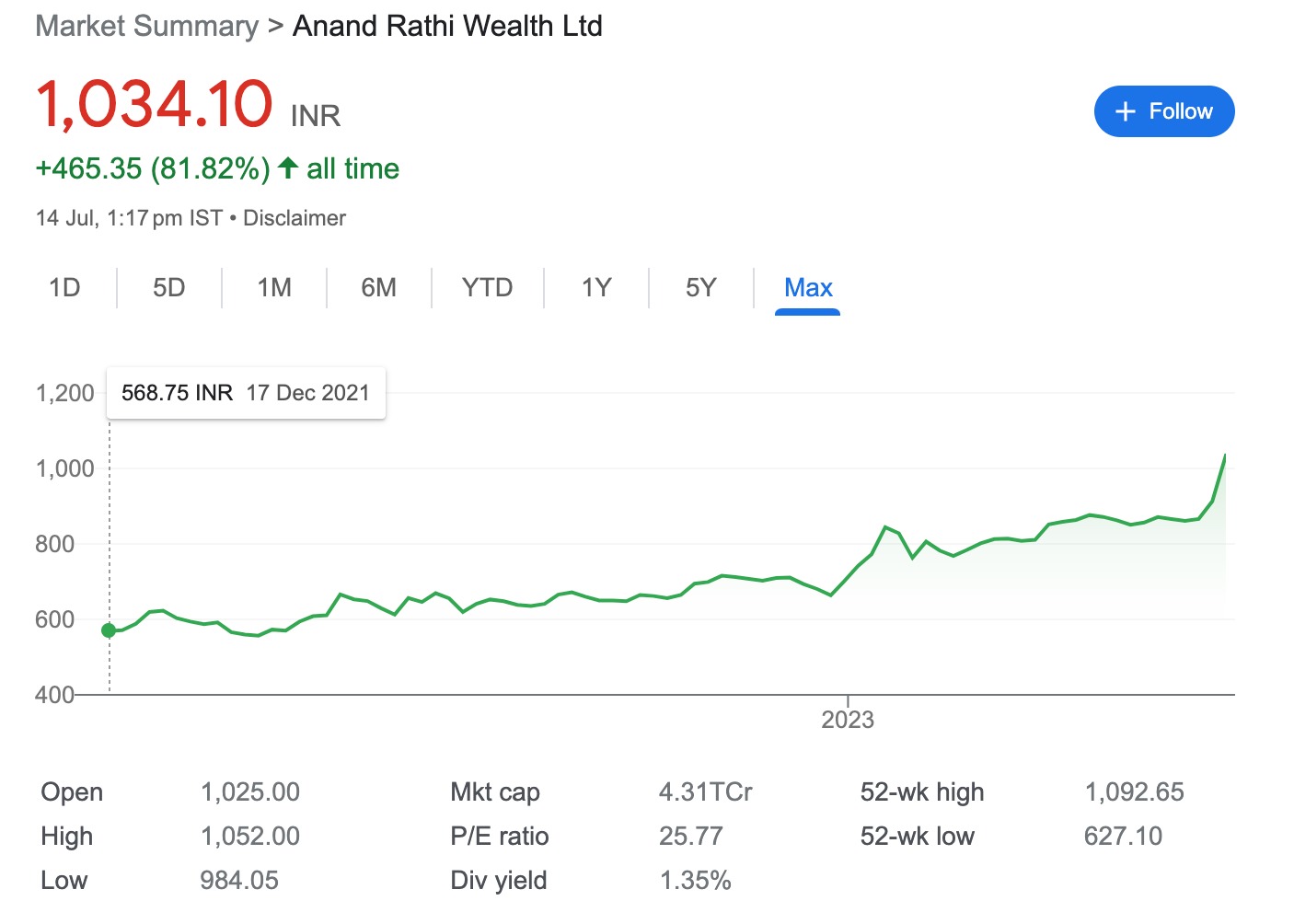Click the Mkt cap value 4.31TCr
This screenshot has width=1294, height=924.
[x=706, y=792]
